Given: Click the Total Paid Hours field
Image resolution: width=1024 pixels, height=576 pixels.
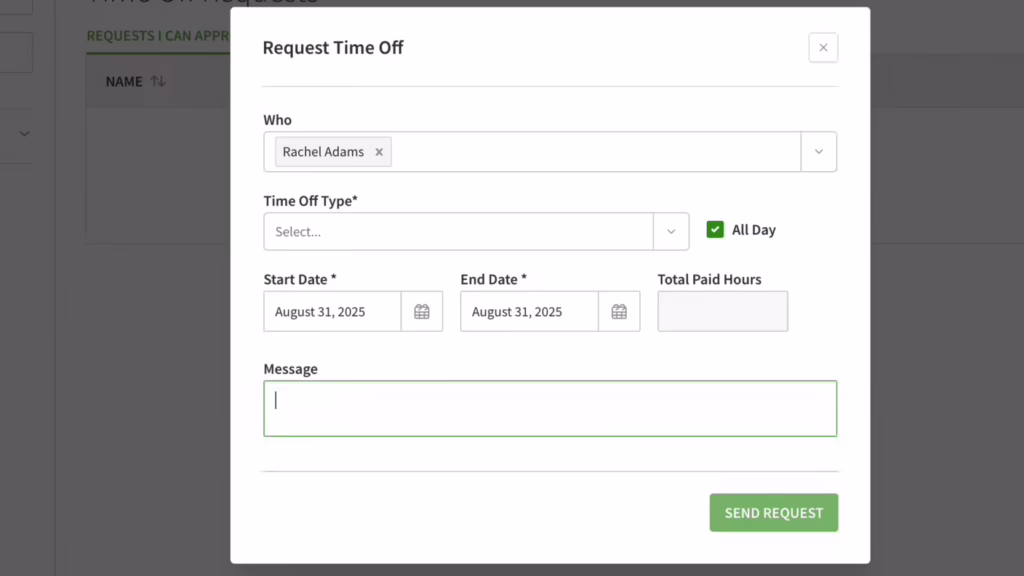Looking at the screenshot, I should [x=722, y=312].
